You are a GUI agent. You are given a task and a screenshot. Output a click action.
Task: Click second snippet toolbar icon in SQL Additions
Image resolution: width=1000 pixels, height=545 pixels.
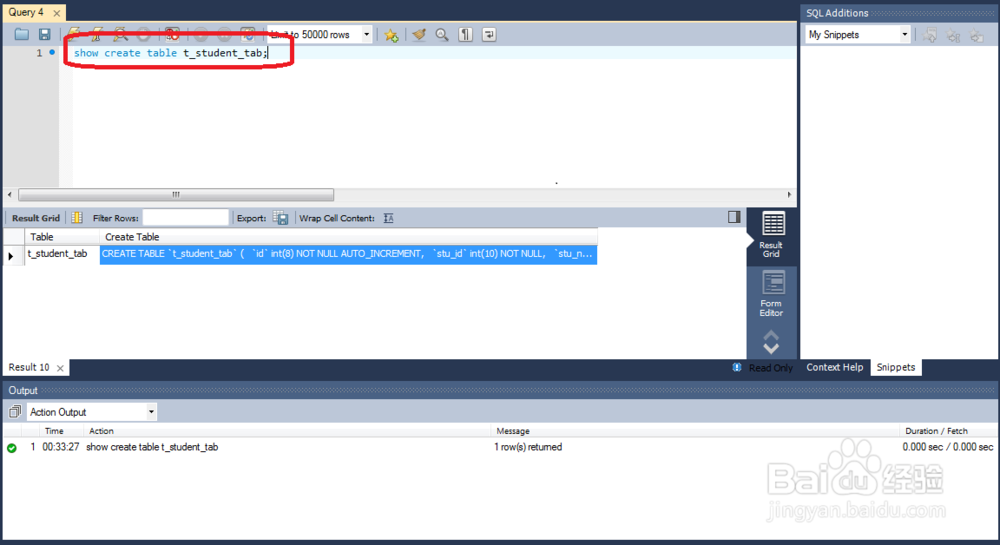point(953,36)
